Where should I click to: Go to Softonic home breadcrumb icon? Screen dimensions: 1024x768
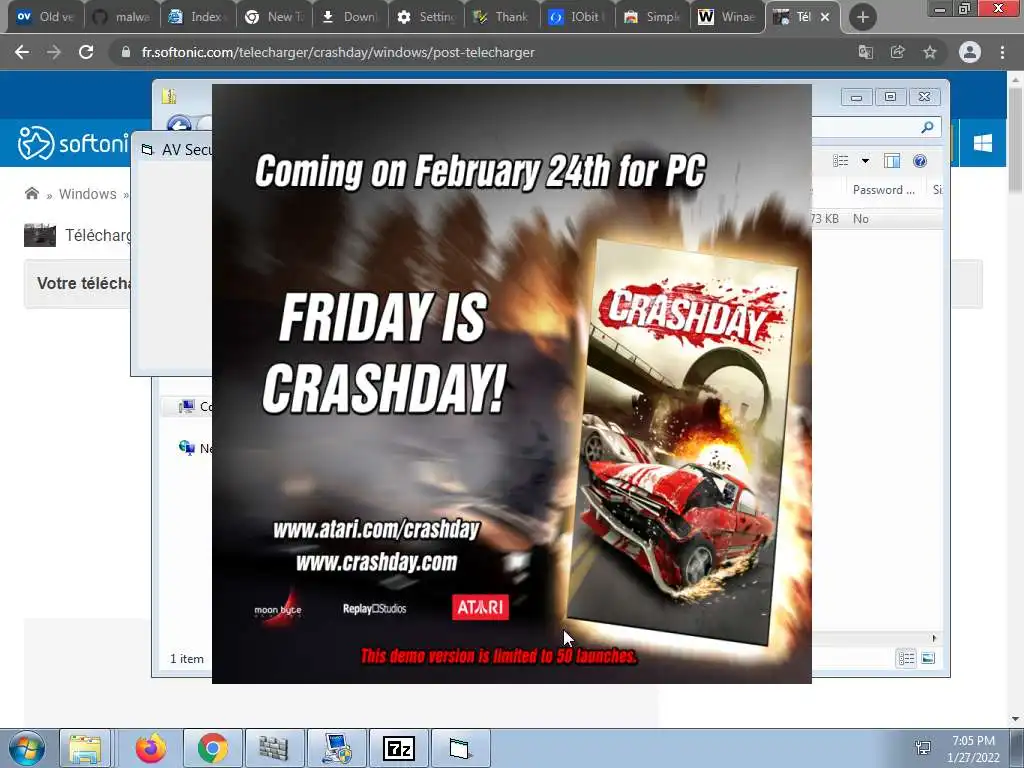coord(31,193)
